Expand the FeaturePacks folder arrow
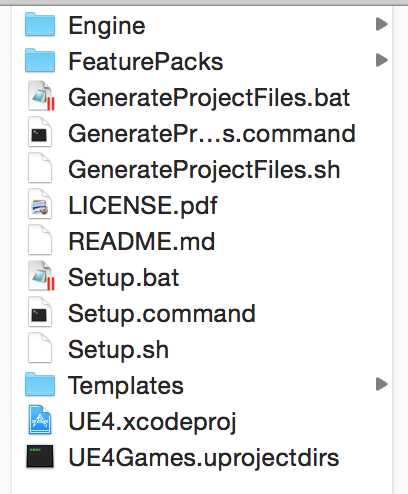 click(x=382, y=60)
